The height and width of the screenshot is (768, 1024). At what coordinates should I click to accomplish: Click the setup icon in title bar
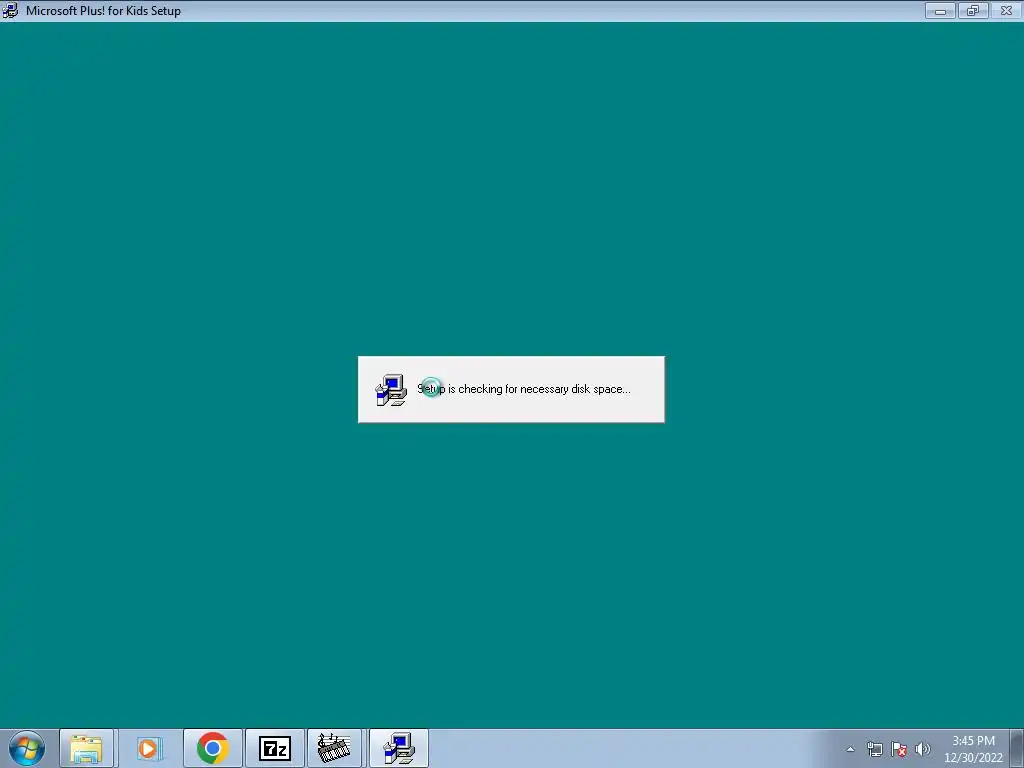tap(10, 10)
